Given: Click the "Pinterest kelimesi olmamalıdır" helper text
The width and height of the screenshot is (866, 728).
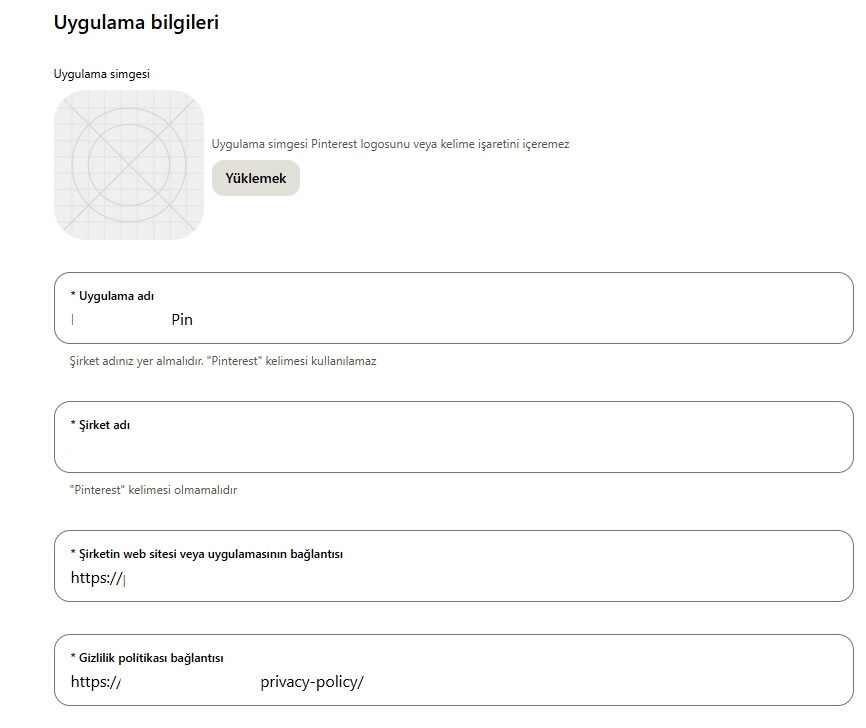Looking at the screenshot, I should point(153,490).
